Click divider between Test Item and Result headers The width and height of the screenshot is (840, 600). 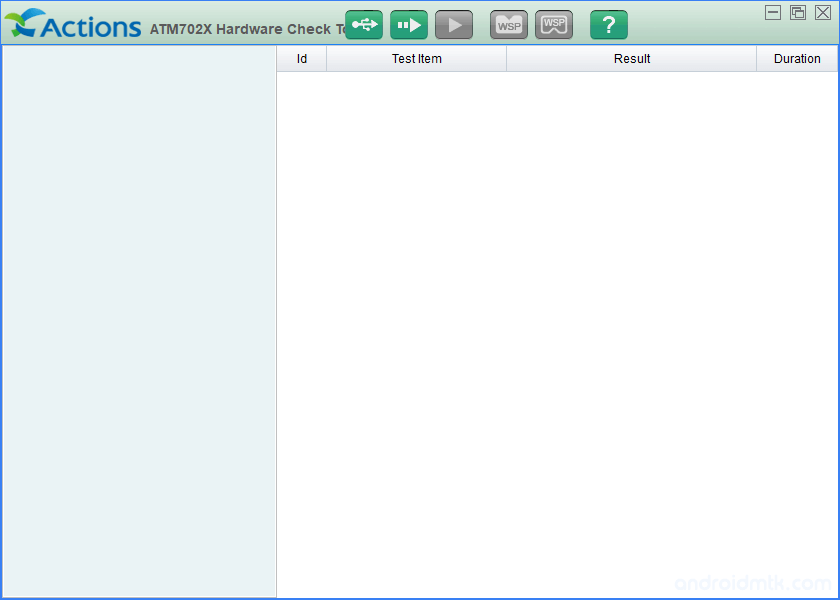(507, 59)
